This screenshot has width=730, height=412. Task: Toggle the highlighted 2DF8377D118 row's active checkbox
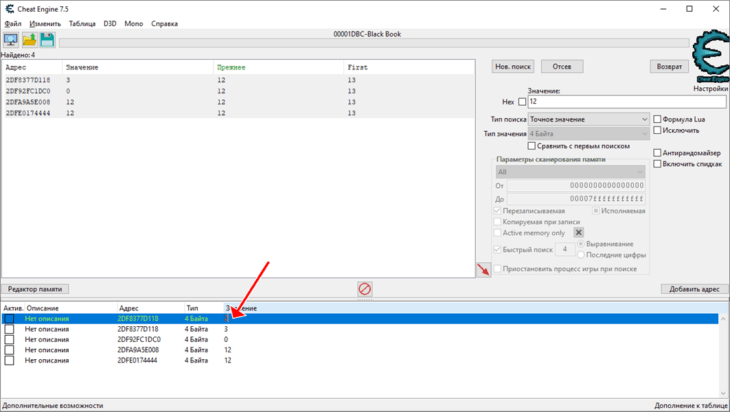click(9, 319)
